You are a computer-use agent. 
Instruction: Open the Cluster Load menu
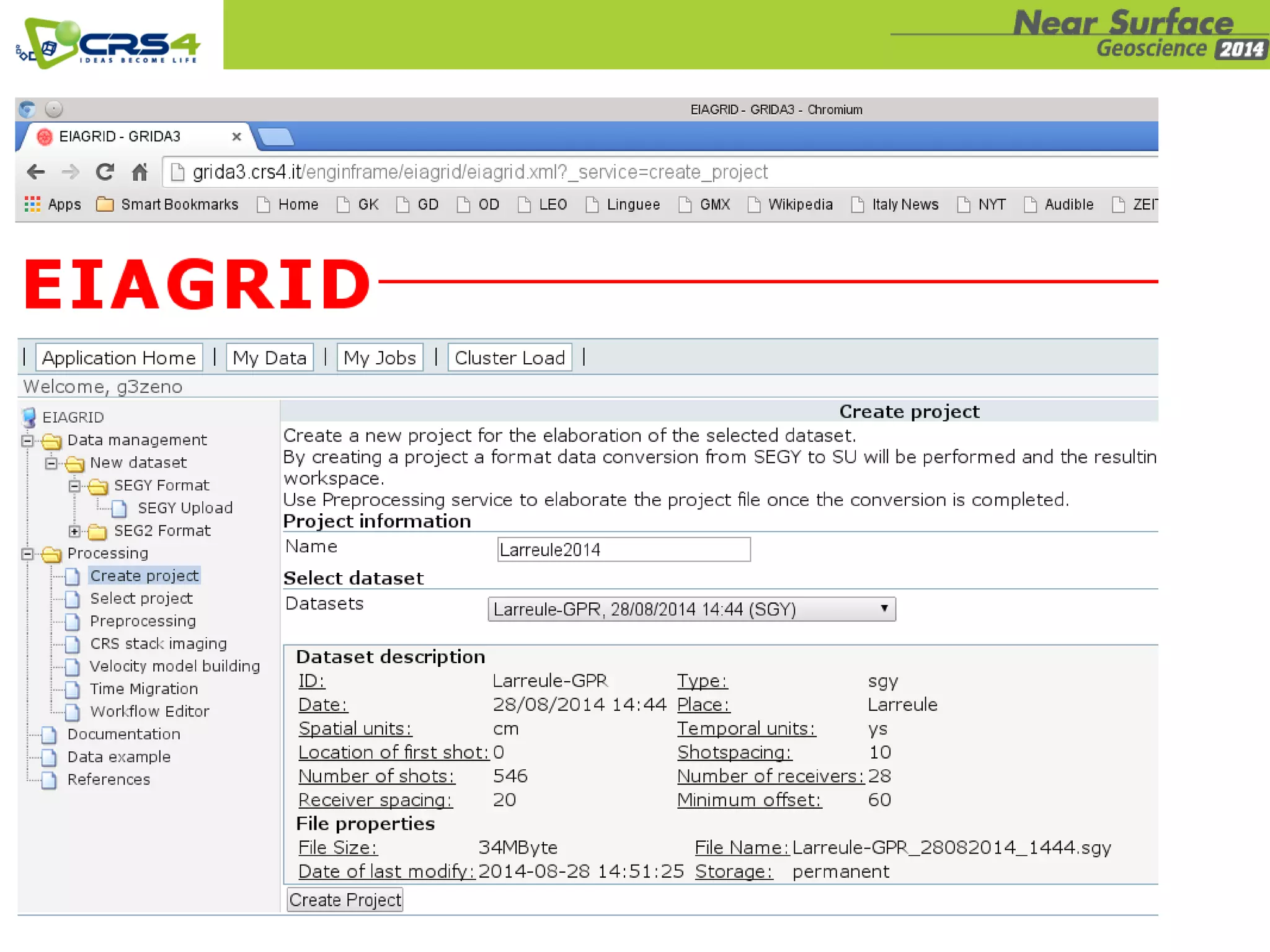pos(509,358)
